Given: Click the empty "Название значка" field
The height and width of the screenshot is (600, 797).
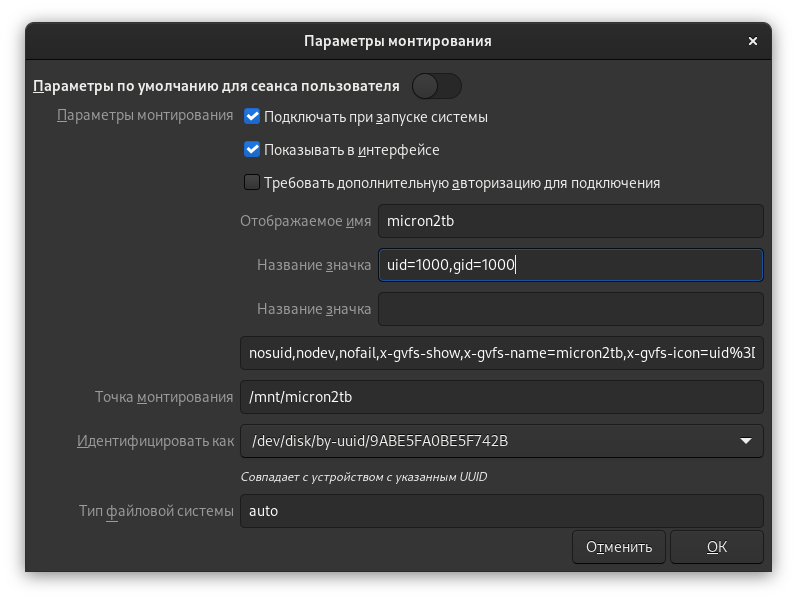Looking at the screenshot, I should (570, 309).
